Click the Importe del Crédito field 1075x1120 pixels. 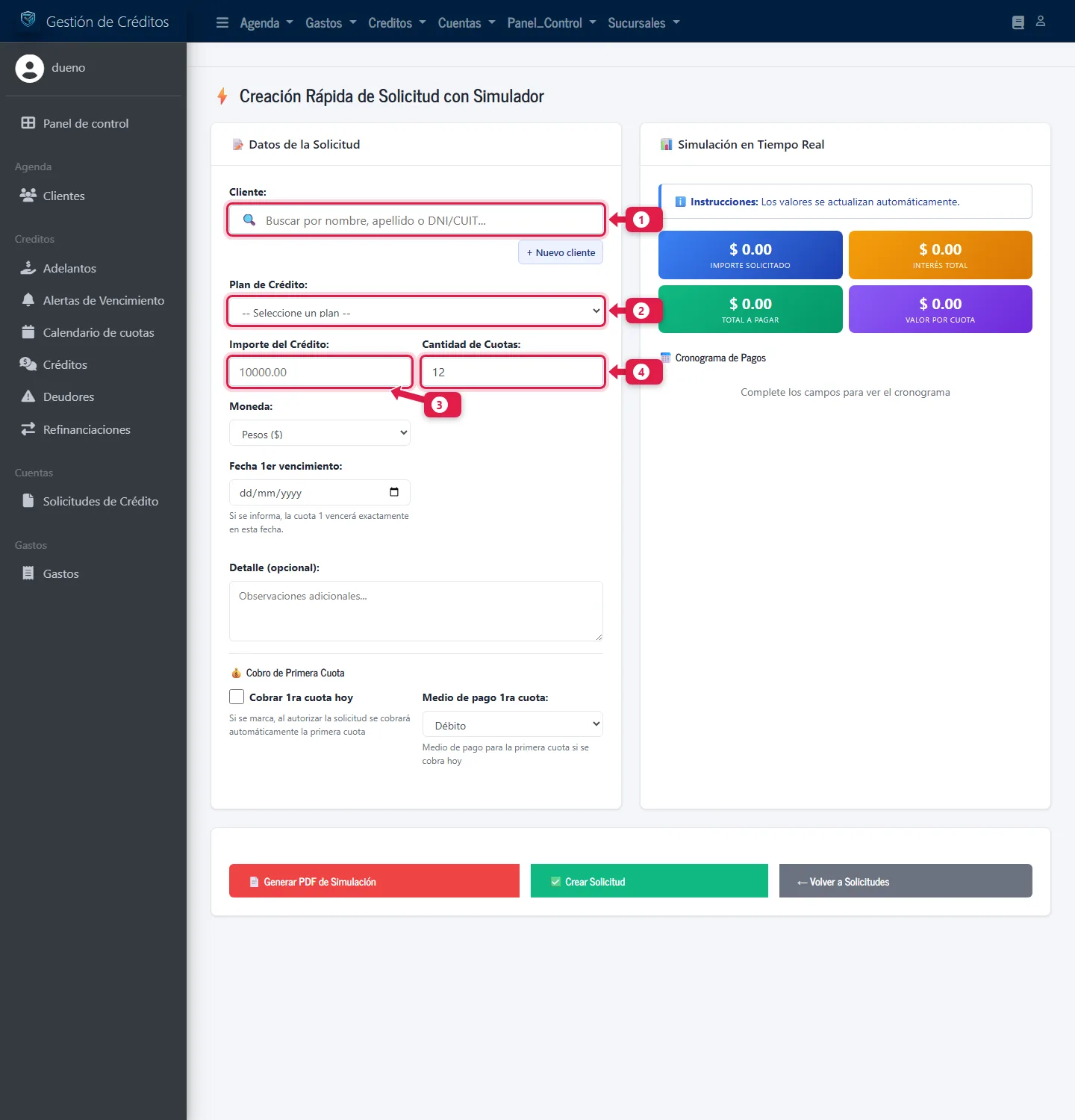tap(320, 372)
